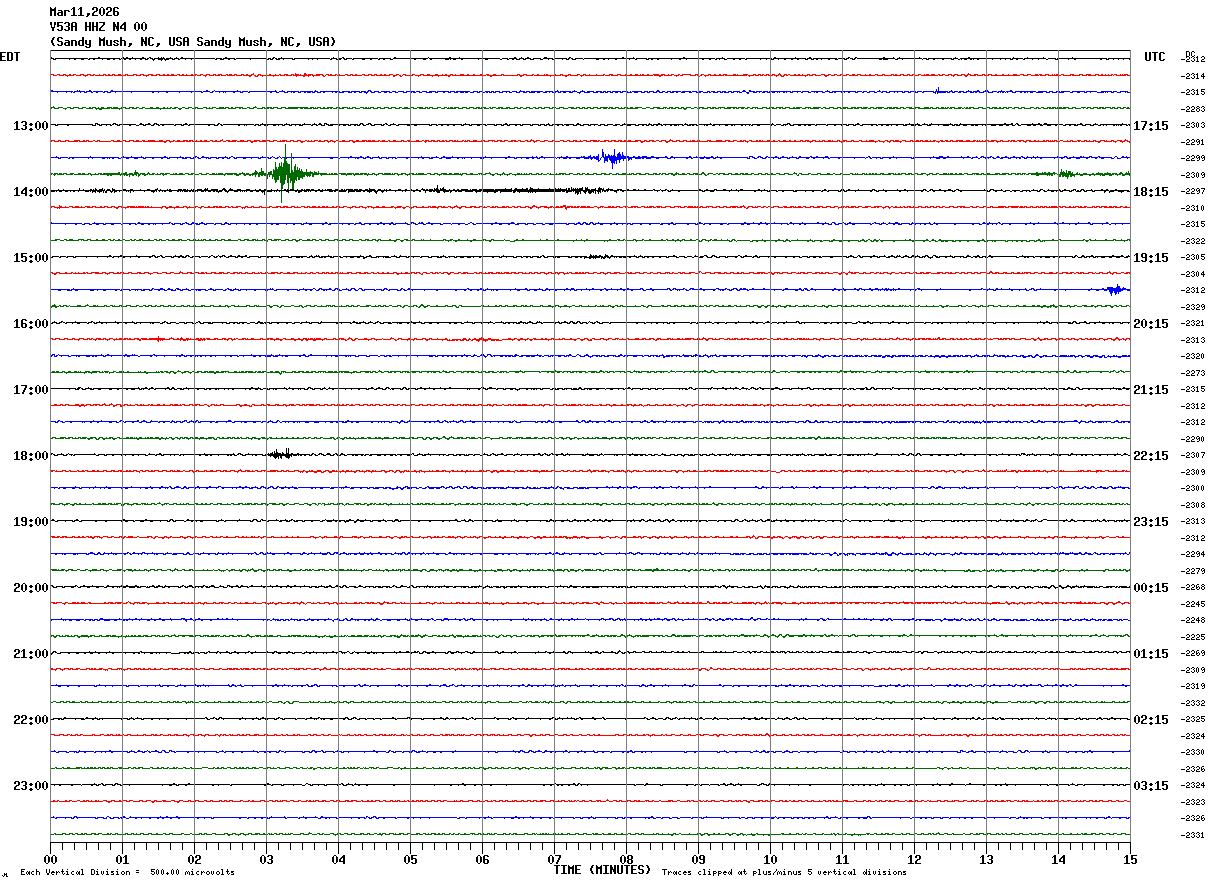The height and width of the screenshot is (886, 1210).
Task: Click the vertical division 500.00 microvolts note
Action: (127, 873)
